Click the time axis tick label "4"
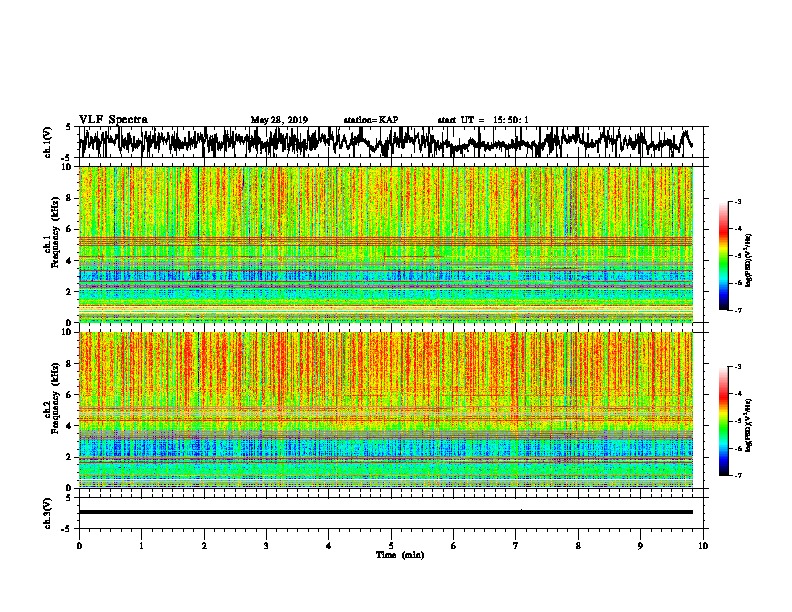 point(329,546)
